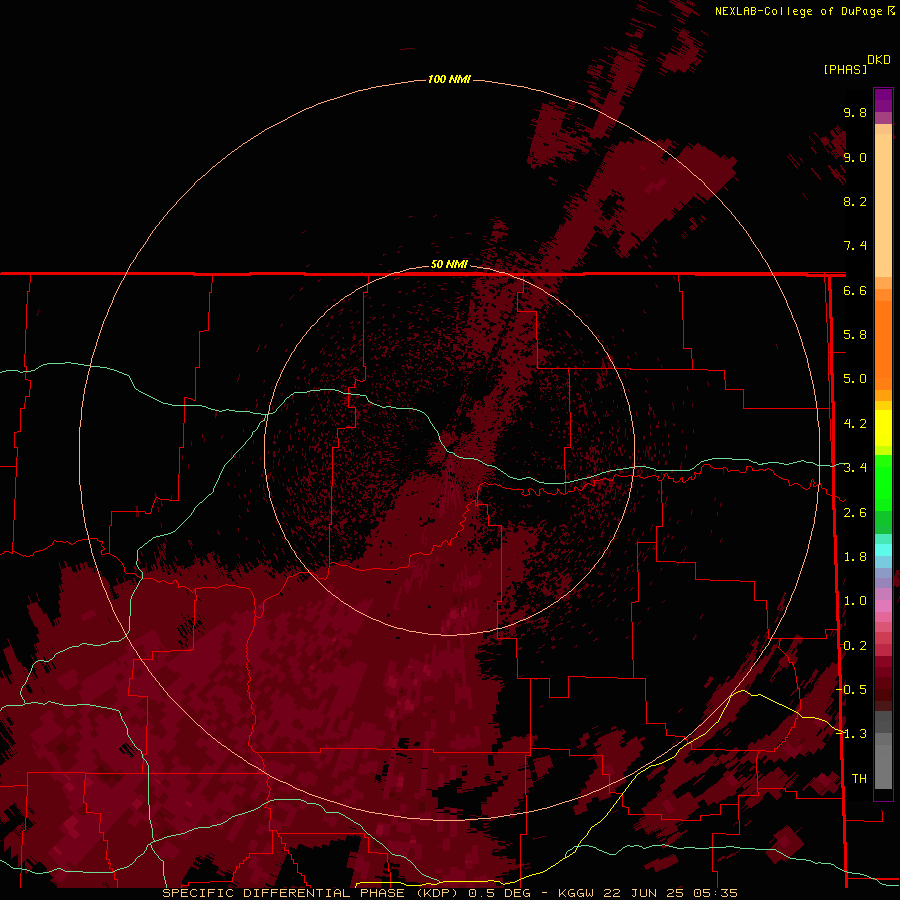Pick the yellow color bar segment
Image resolution: width=900 pixels, height=900 pixels.
click(x=883, y=428)
